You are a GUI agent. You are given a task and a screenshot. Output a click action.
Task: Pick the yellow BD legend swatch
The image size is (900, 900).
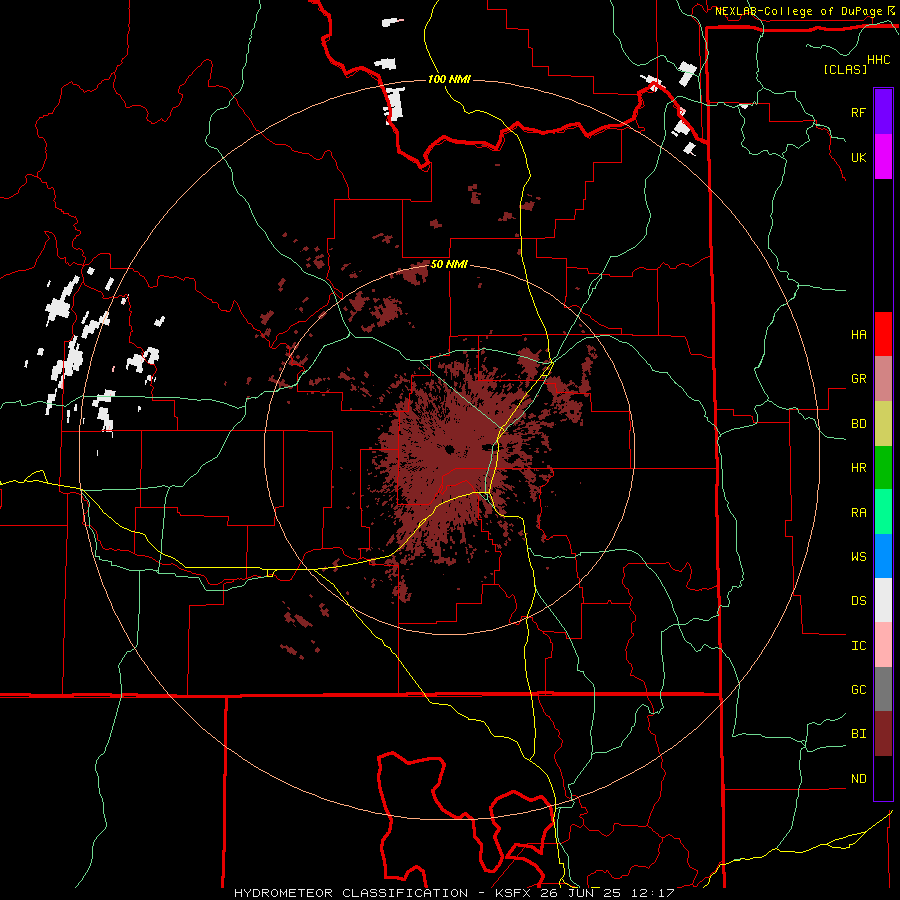(883, 423)
